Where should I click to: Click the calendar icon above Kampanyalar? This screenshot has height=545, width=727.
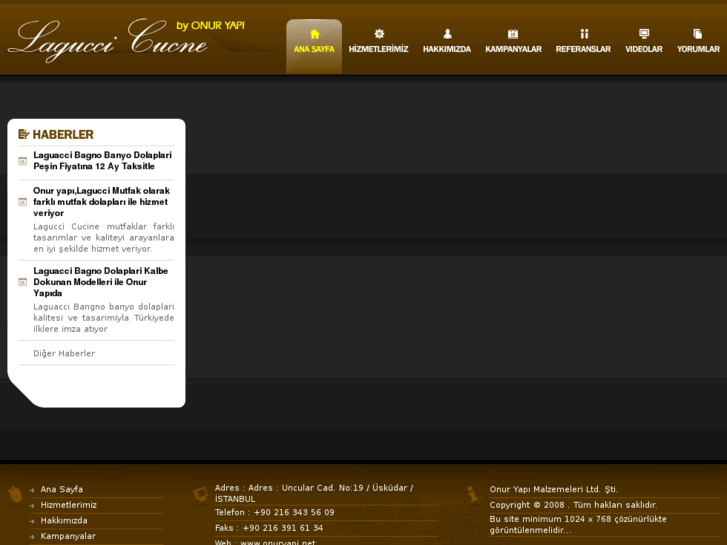click(513, 34)
